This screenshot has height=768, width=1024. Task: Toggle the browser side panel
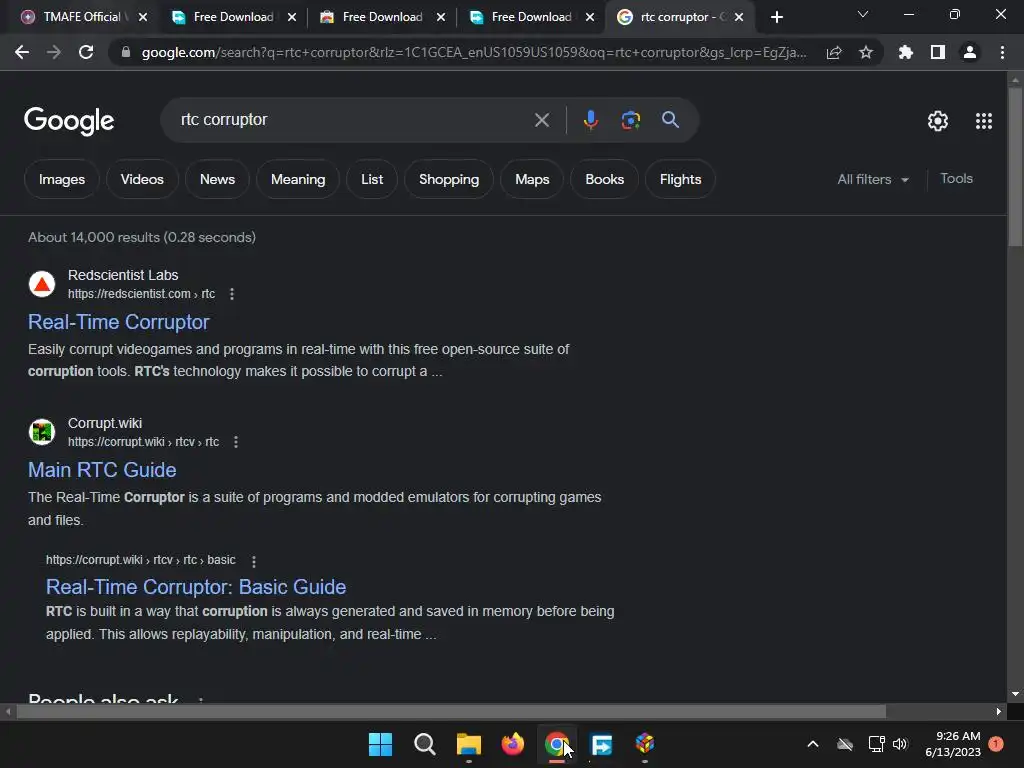(x=938, y=52)
